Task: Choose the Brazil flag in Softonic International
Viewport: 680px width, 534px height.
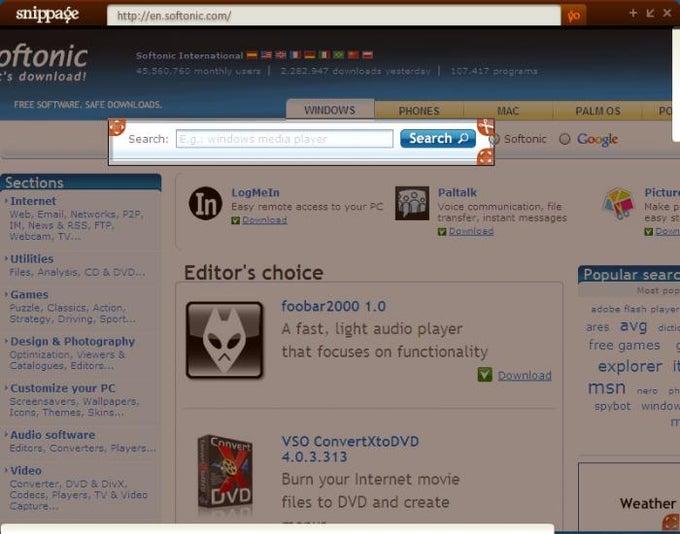Action: [x=339, y=55]
